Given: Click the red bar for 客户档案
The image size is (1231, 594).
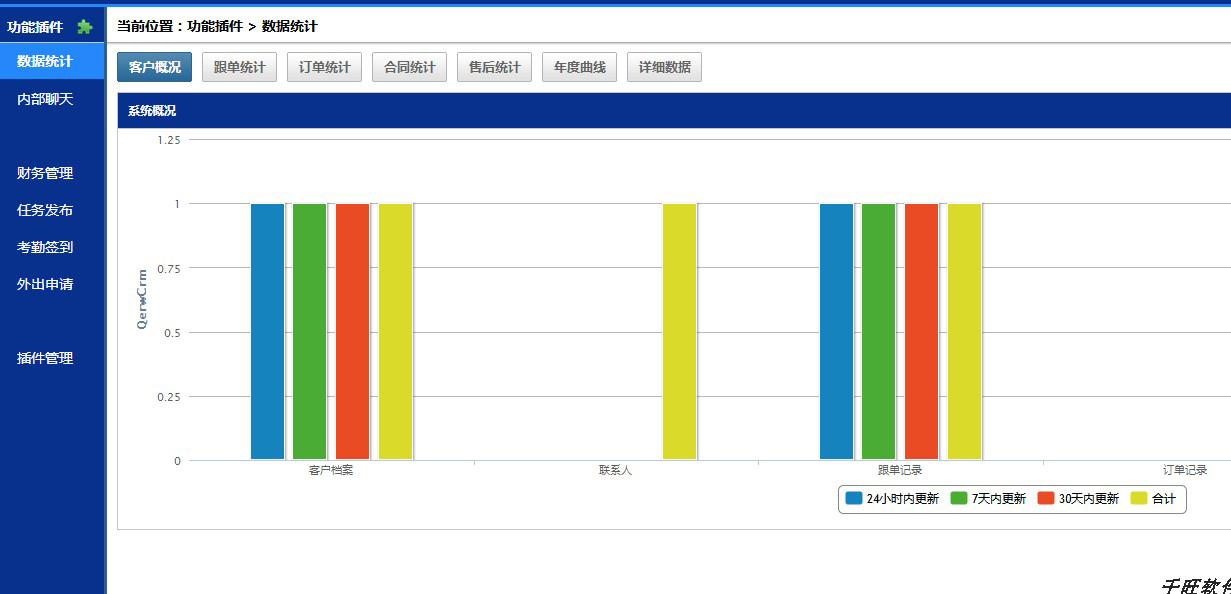Looking at the screenshot, I should coord(353,332).
